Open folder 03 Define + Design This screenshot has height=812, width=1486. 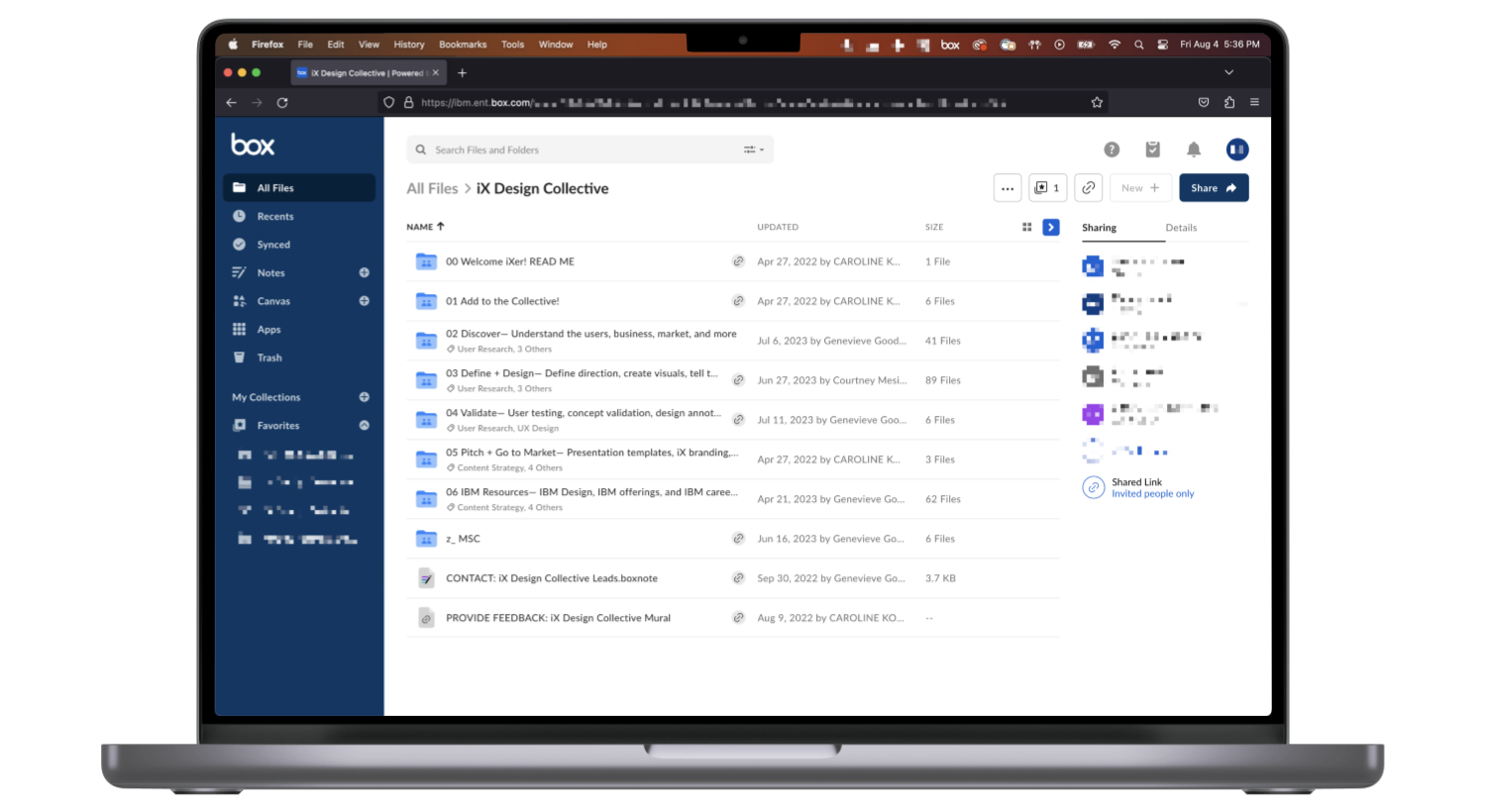pos(582,373)
